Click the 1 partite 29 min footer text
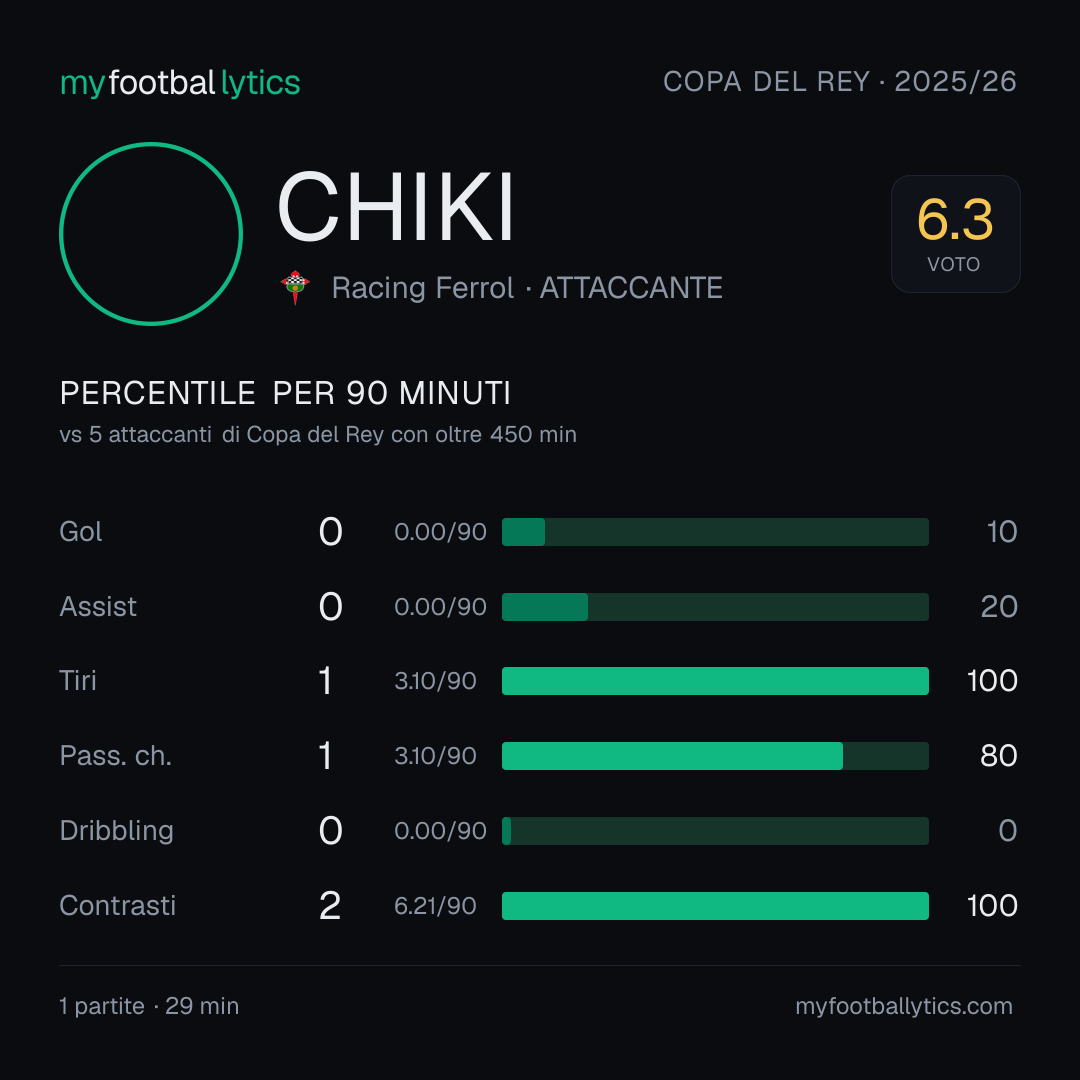1080x1080 pixels. click(x=149, y=1006)
